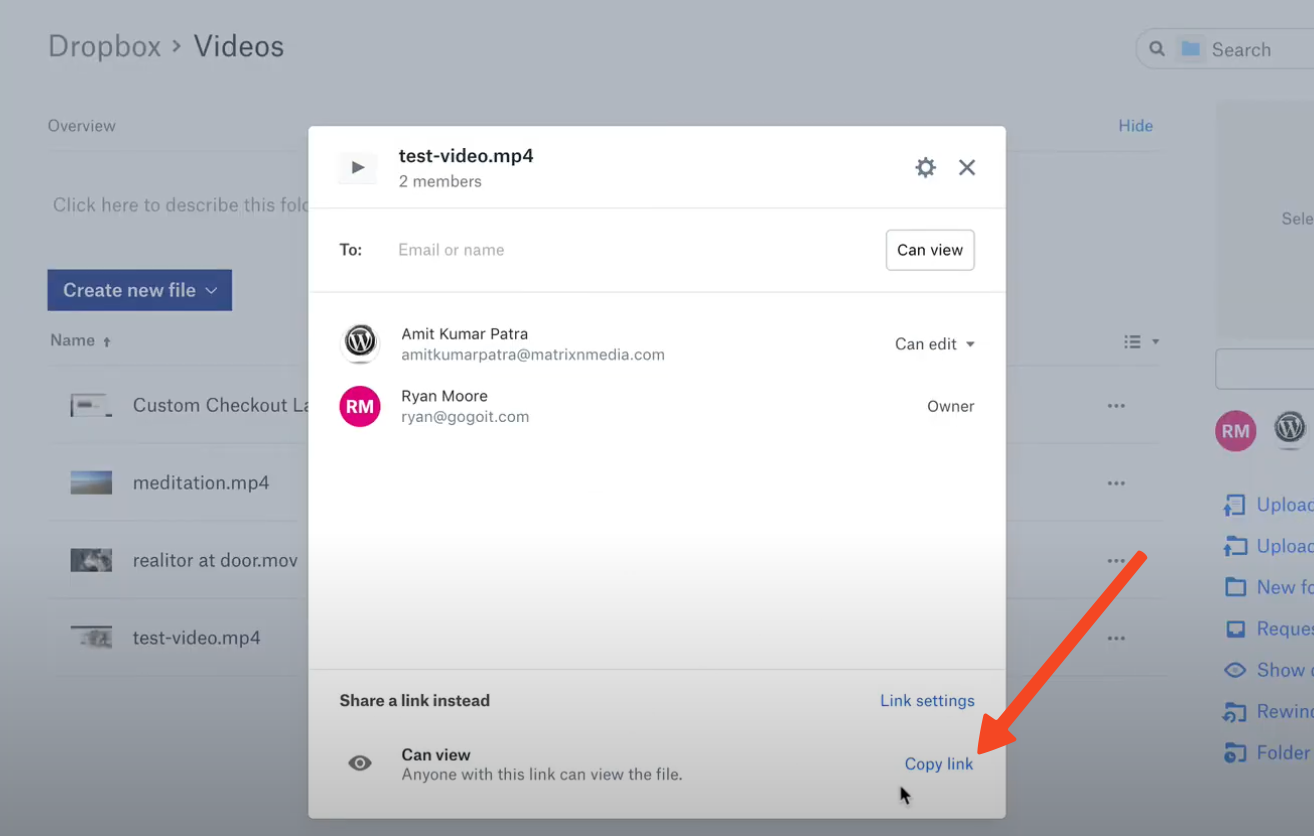The height and width of the screenshot is (836, 1314).
Task: Open Link settings
Action: point(927,700)
